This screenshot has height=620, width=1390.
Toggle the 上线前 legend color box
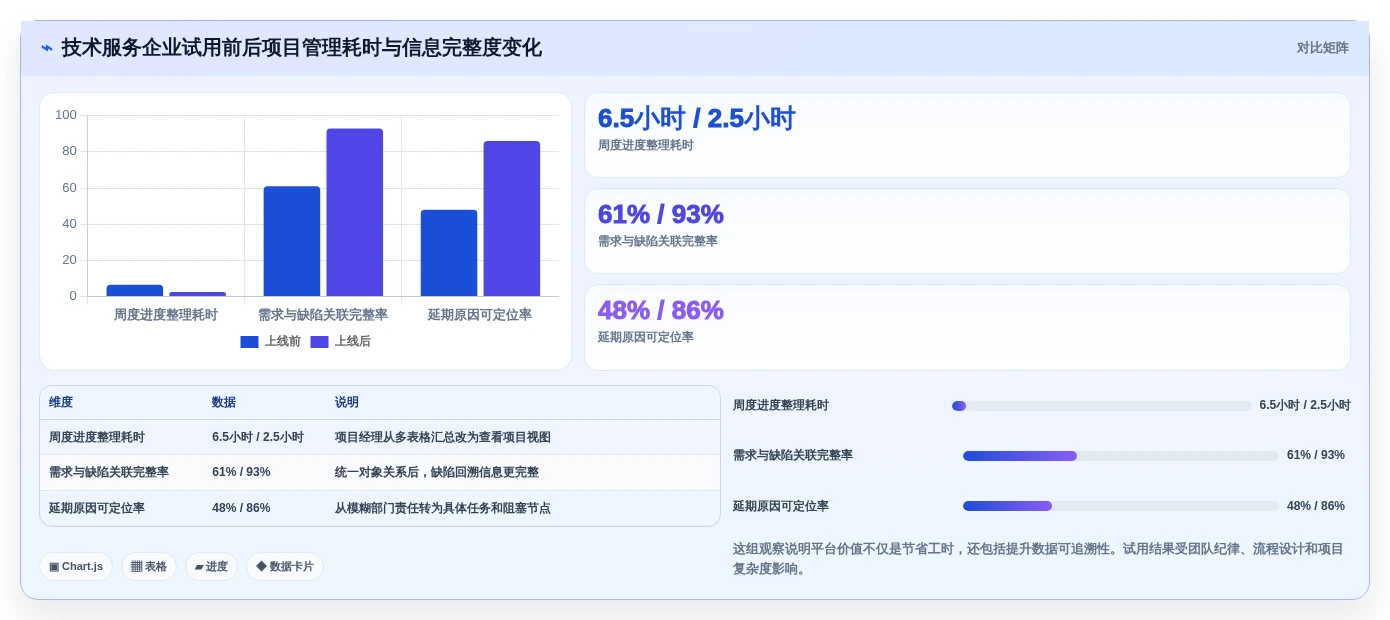pyautogui.click(x=249, y=342)
